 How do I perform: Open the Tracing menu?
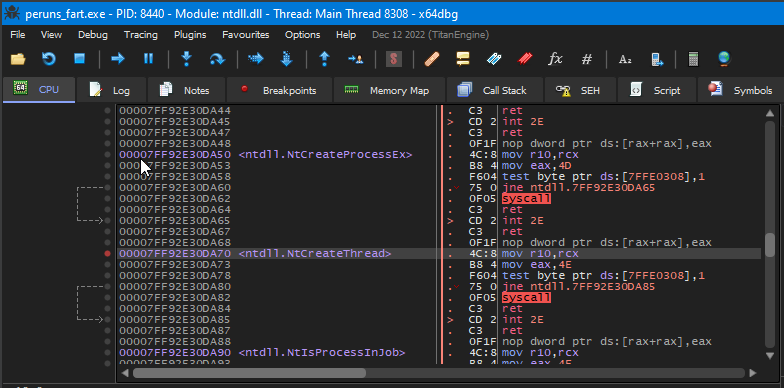(x=140, y=34)
